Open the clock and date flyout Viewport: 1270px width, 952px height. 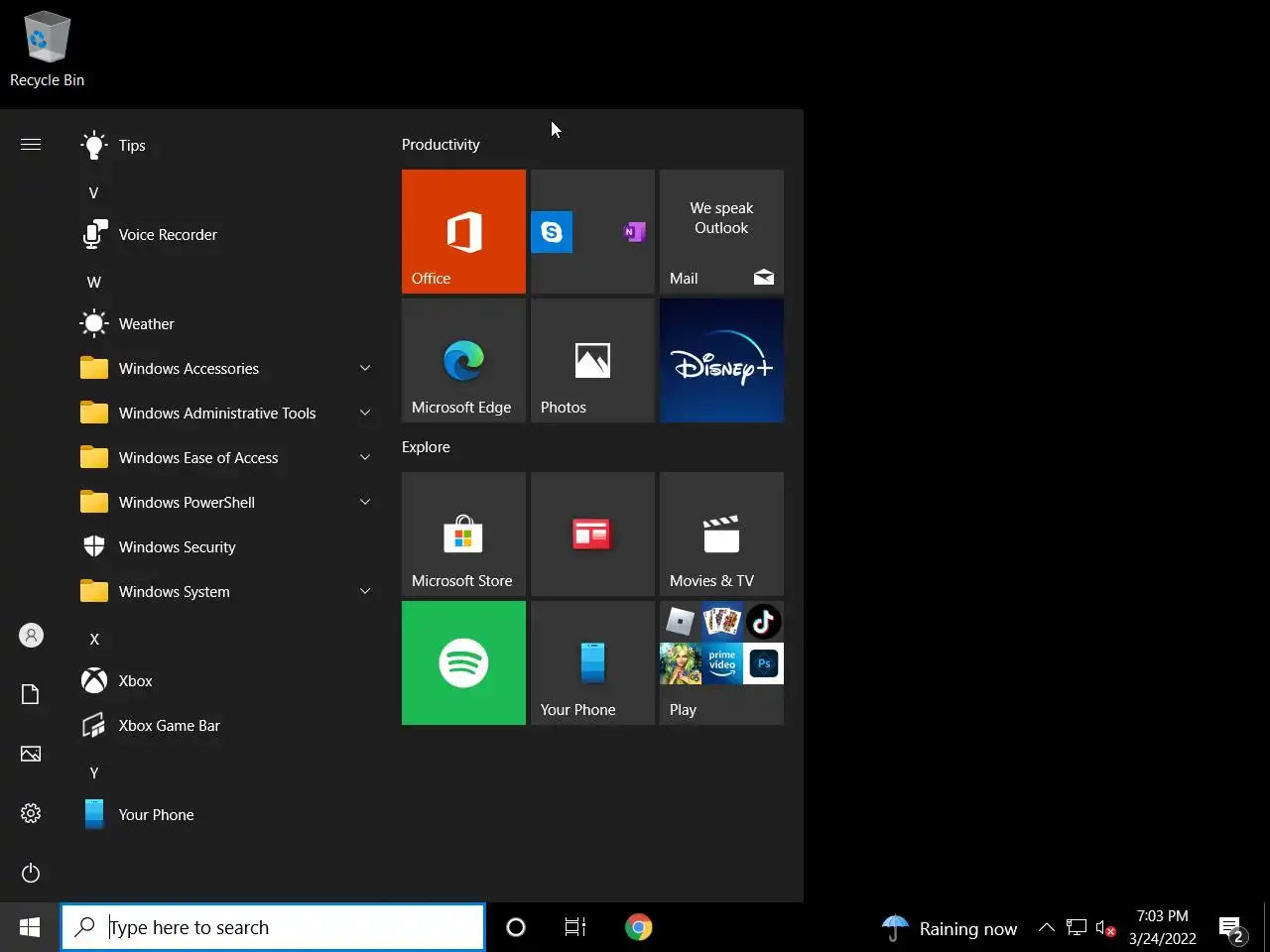pos(1163,928)
